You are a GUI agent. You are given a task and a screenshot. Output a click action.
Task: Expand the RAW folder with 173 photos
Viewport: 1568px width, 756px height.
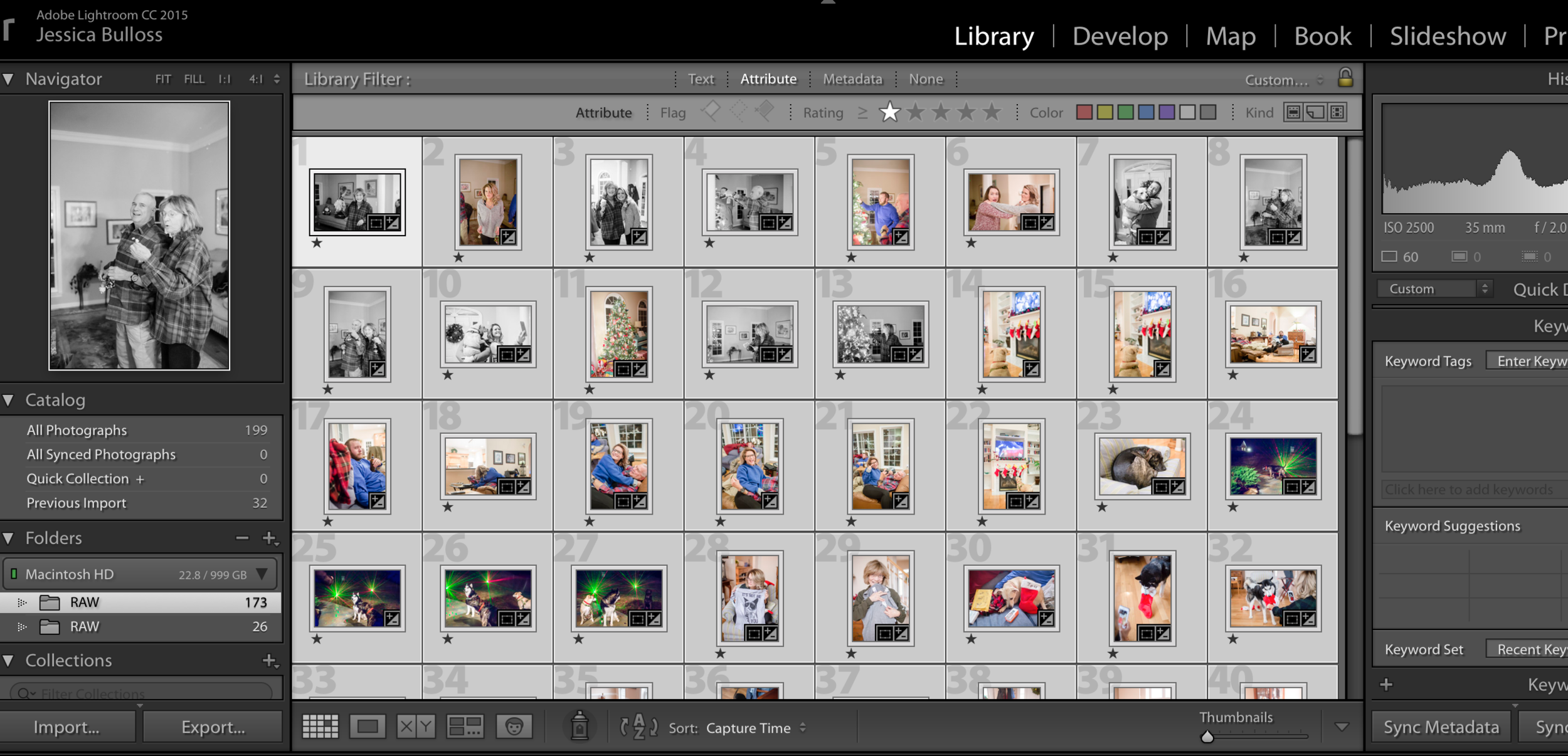(x=22, y=602)
